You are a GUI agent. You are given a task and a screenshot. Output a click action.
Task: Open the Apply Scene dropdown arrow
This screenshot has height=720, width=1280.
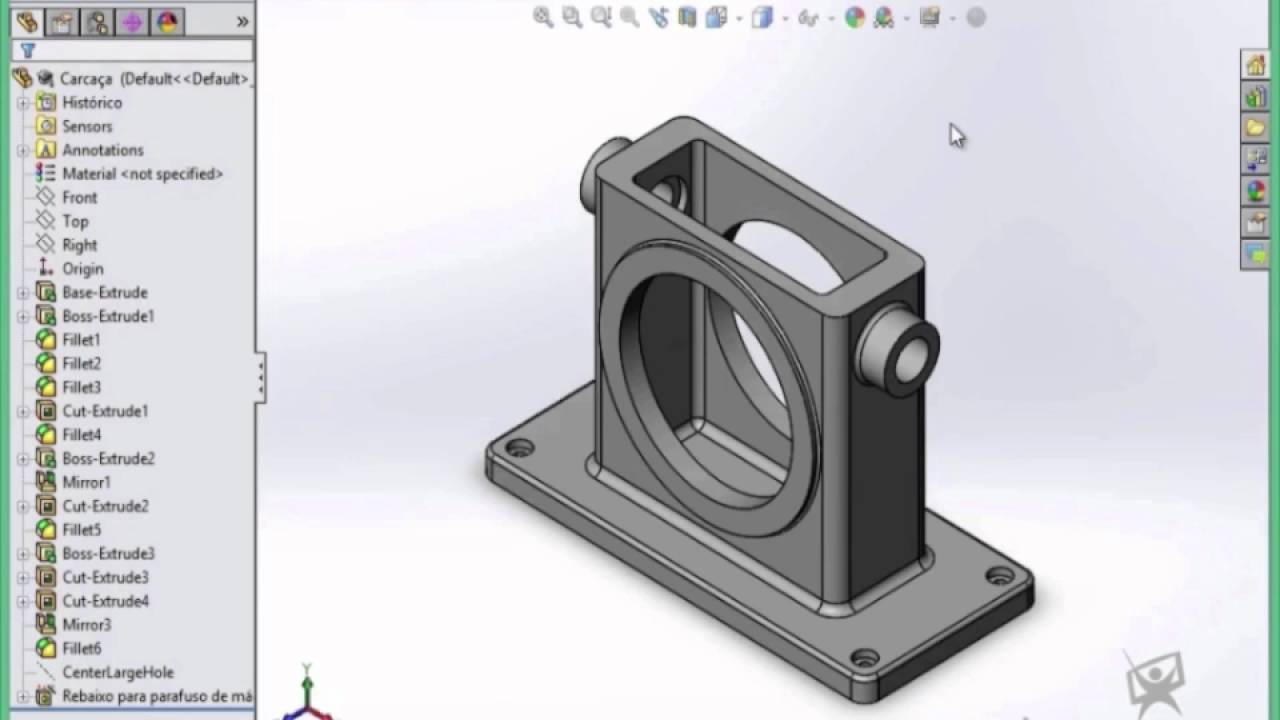click(905, 18)
